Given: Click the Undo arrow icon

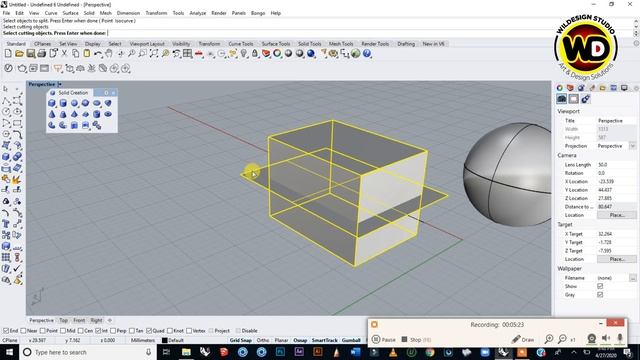Looking at the screenshot, I should [x=98, y=53].
